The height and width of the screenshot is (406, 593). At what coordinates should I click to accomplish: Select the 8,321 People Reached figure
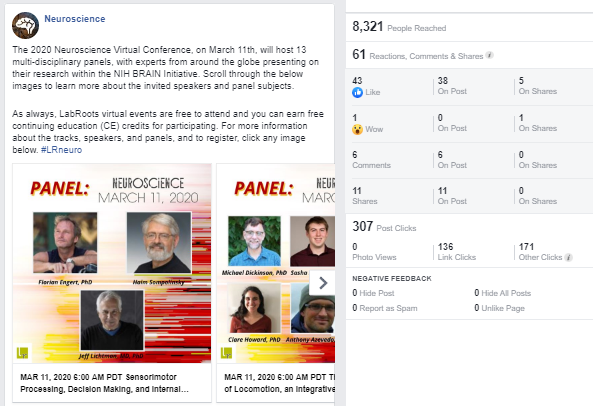coord(399,27)
